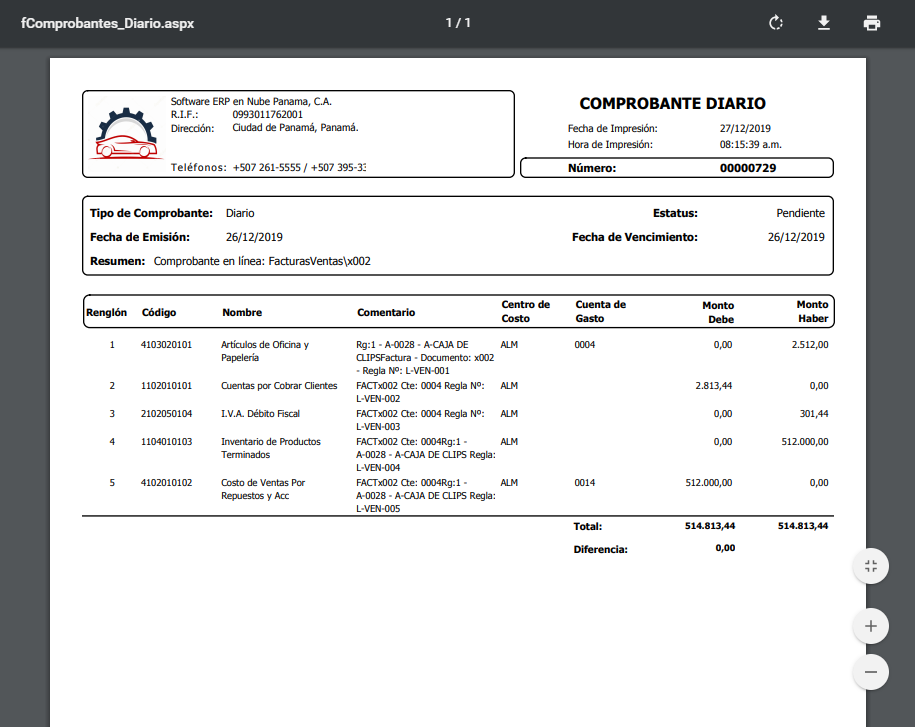Rotate the PDF document clockwise
Image resolution: width=915 pixels, height=727 pixels.
pyautogui.click(x=775, y=23)
